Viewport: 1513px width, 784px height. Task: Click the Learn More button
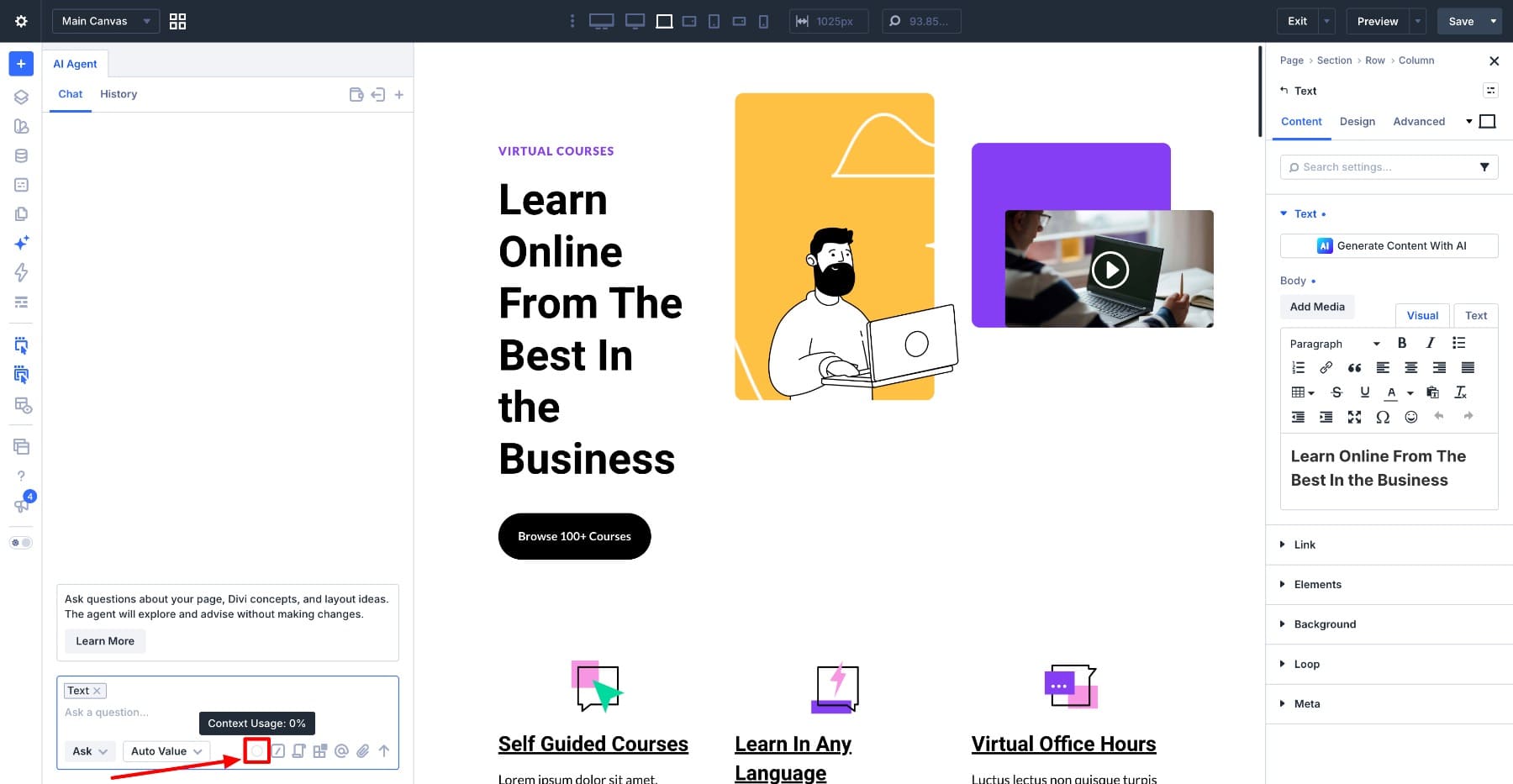click(x=105, y=641)
